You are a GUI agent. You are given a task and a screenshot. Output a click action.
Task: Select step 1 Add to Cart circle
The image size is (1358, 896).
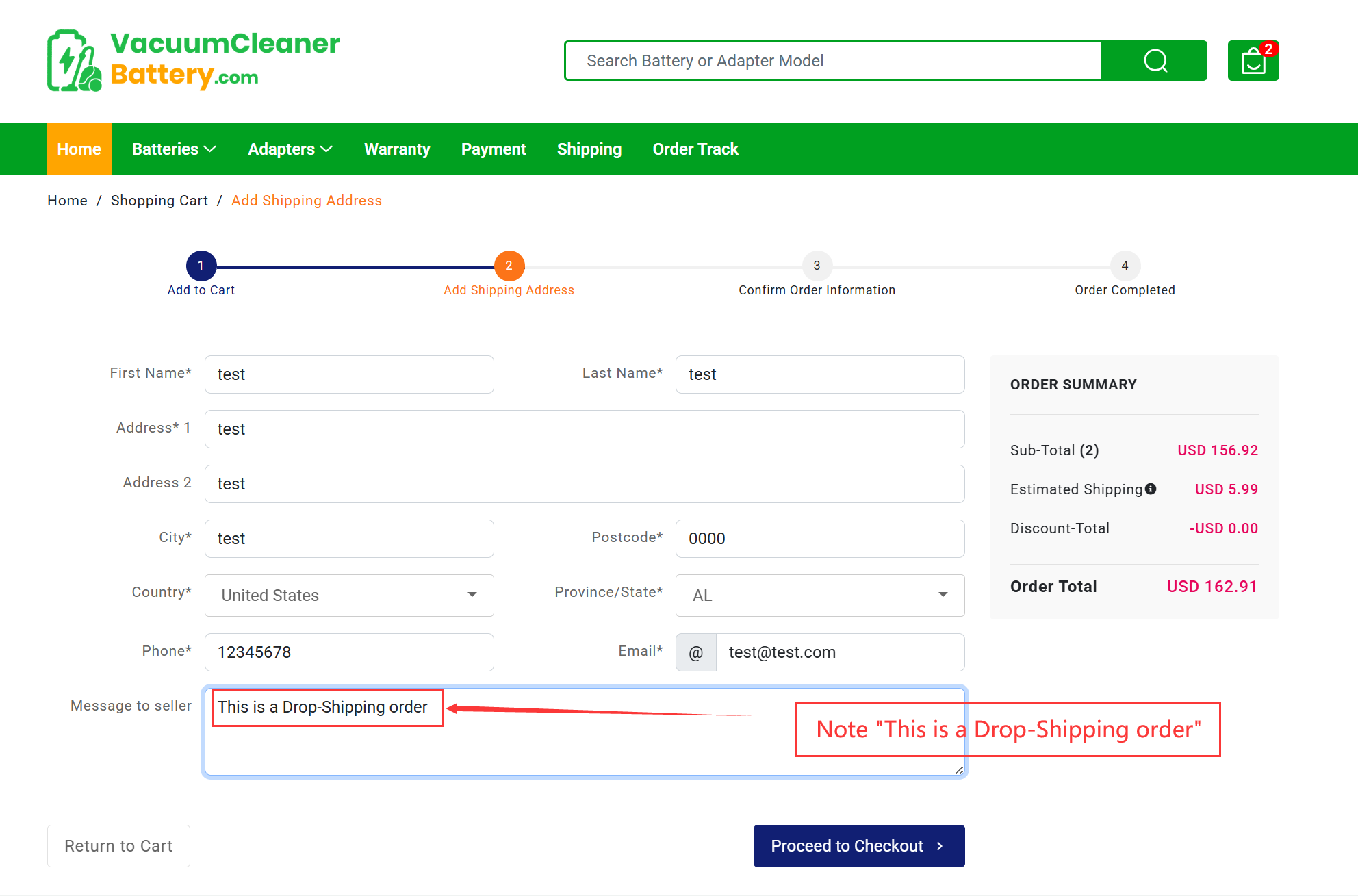pyautogui.click(x=201, y=266)
